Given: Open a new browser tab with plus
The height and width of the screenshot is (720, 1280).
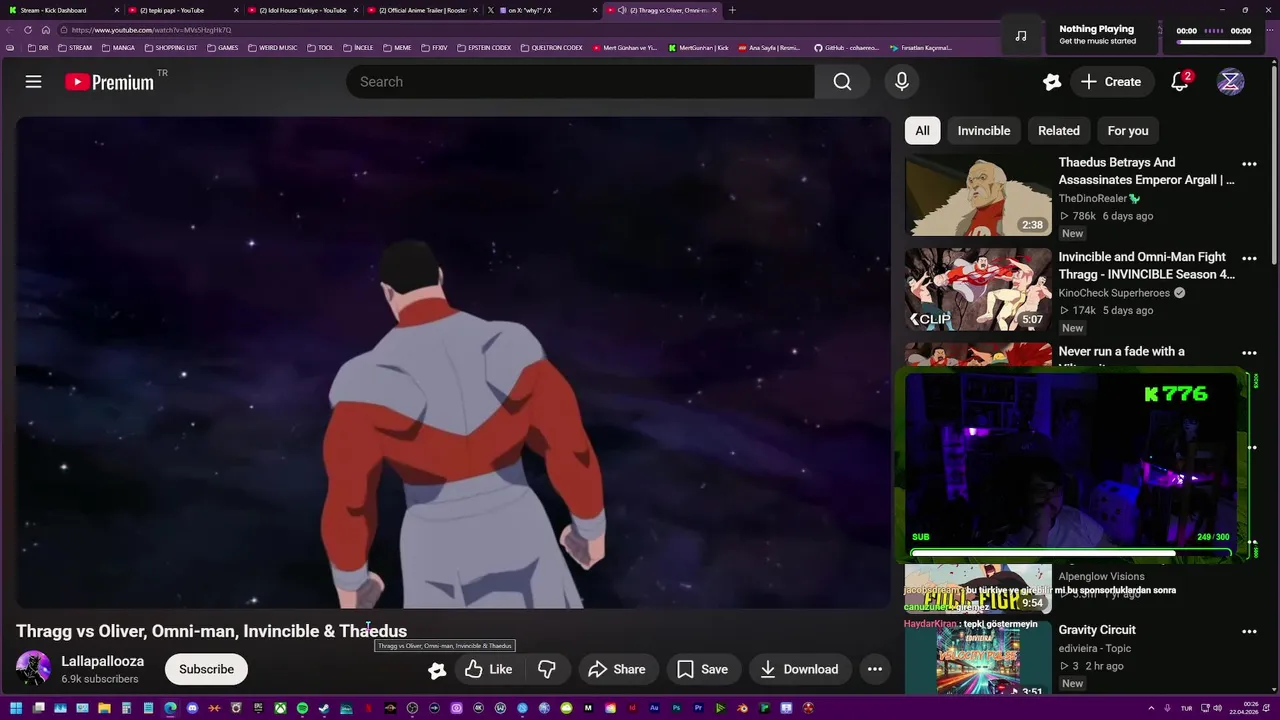Looking at the screenshot, I should [732, 10].
